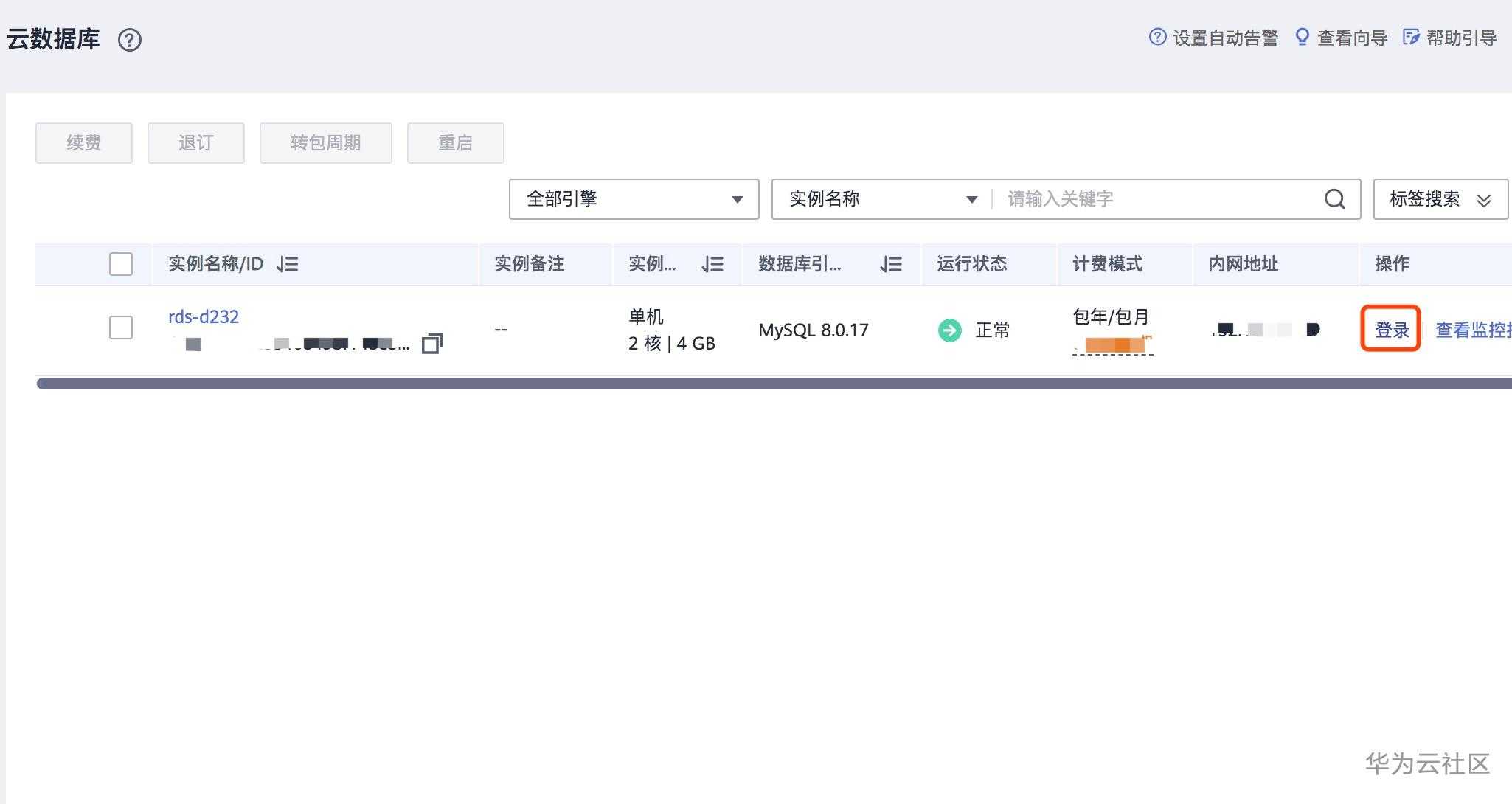Sort by 实例类型 column
1512x804 pixels.
[x=712, y=264]
